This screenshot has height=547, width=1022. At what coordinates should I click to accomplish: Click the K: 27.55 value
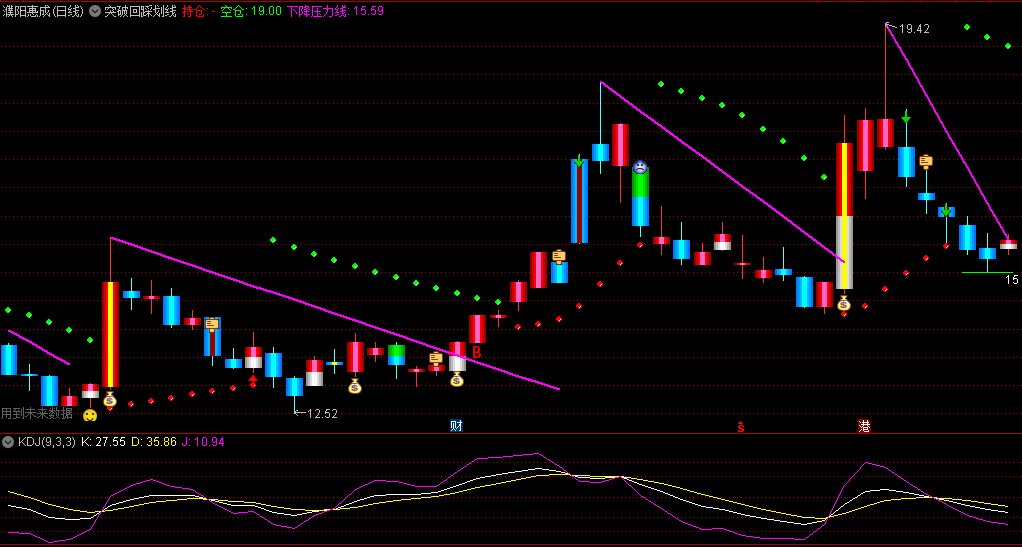click(x=103, y=442)
